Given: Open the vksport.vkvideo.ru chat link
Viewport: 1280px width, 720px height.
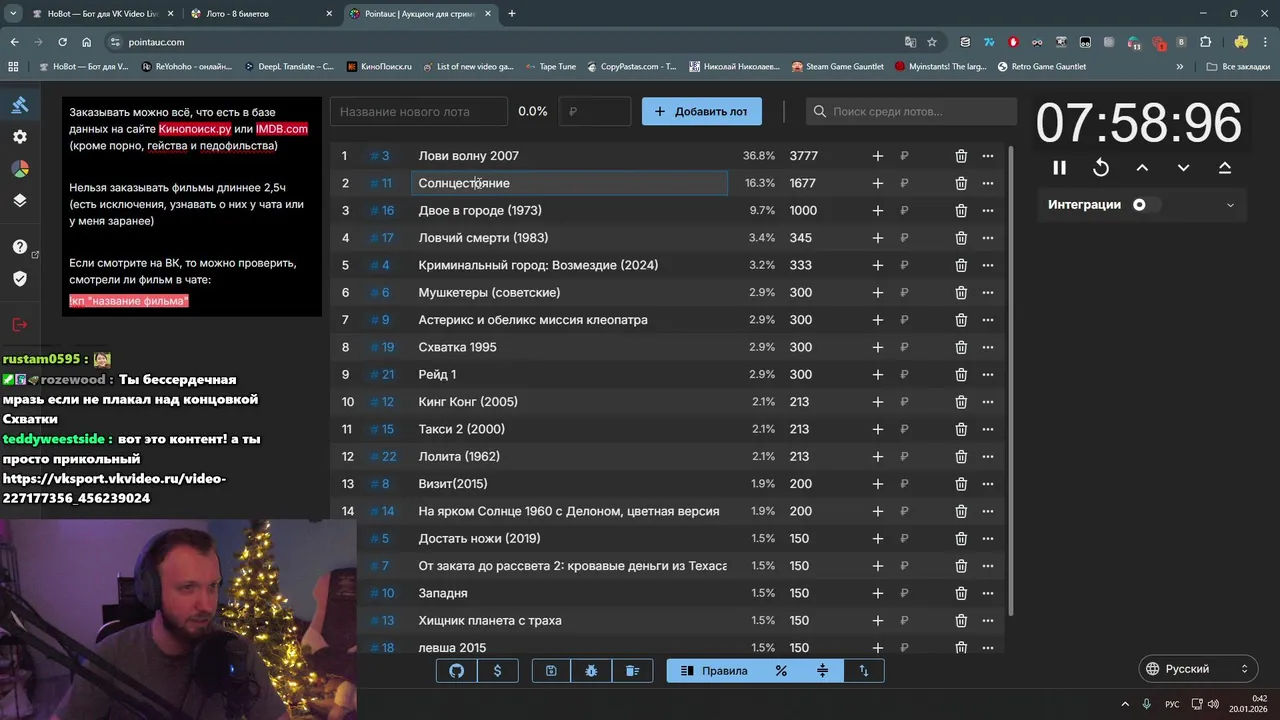Looking at the screenshot, I should coord(114,488).
